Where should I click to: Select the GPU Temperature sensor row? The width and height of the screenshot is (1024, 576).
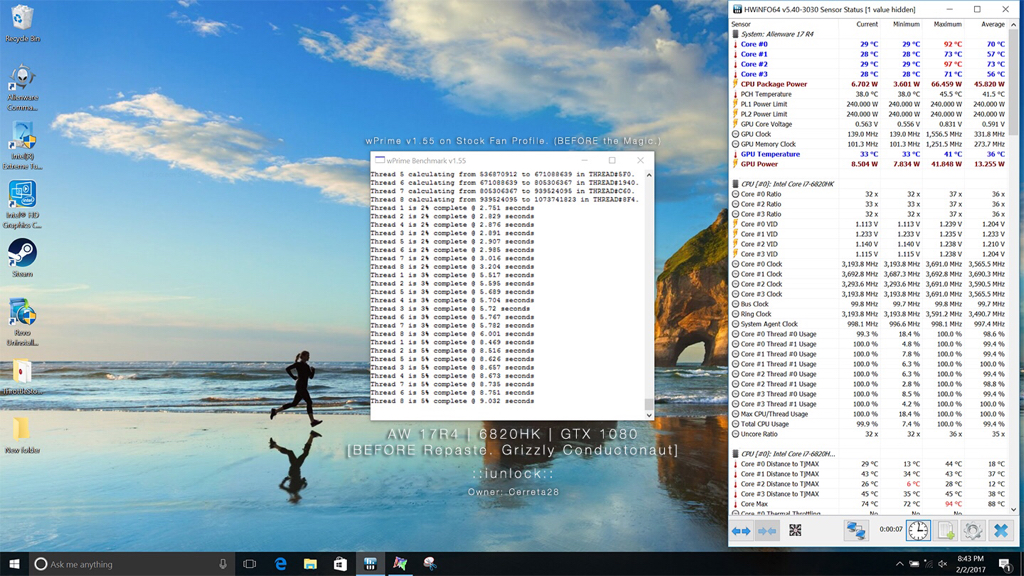tap(869, 154)
